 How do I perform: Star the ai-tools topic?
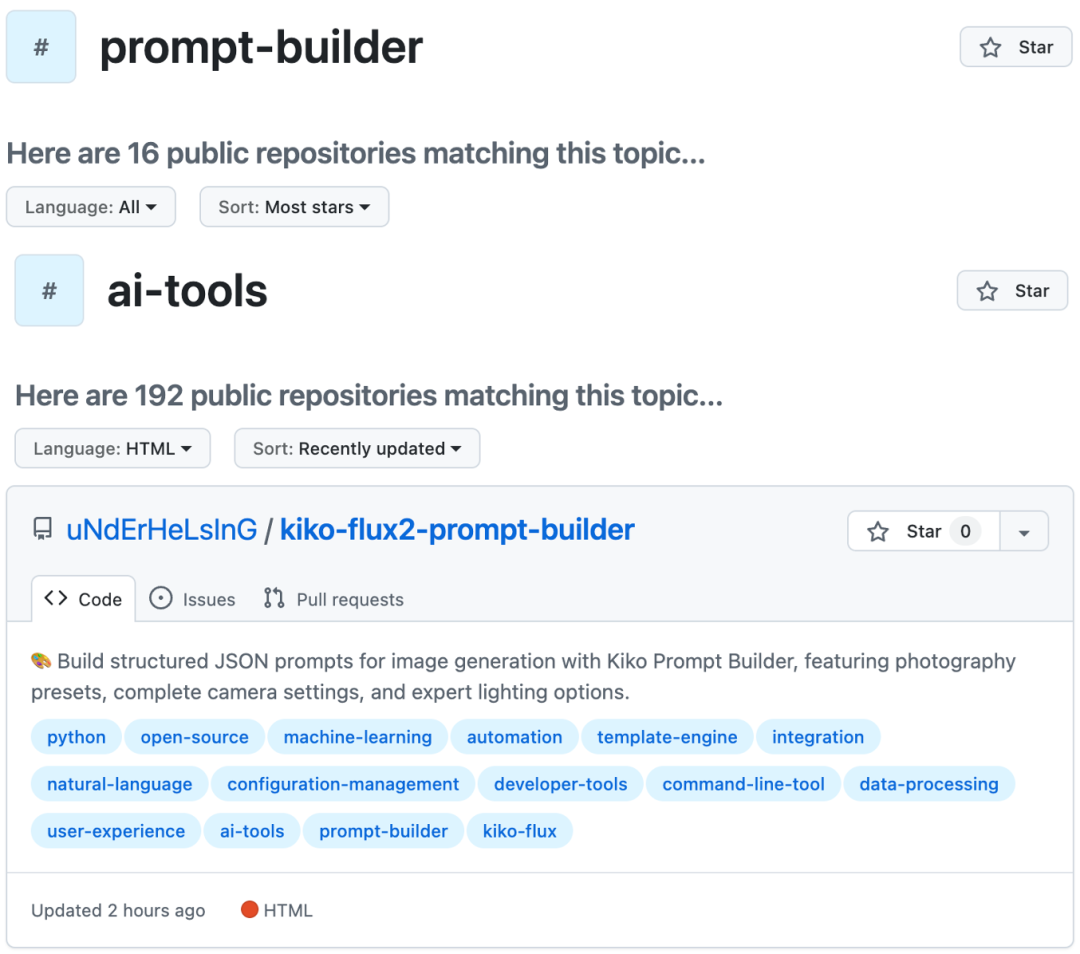click(1012, 291)
